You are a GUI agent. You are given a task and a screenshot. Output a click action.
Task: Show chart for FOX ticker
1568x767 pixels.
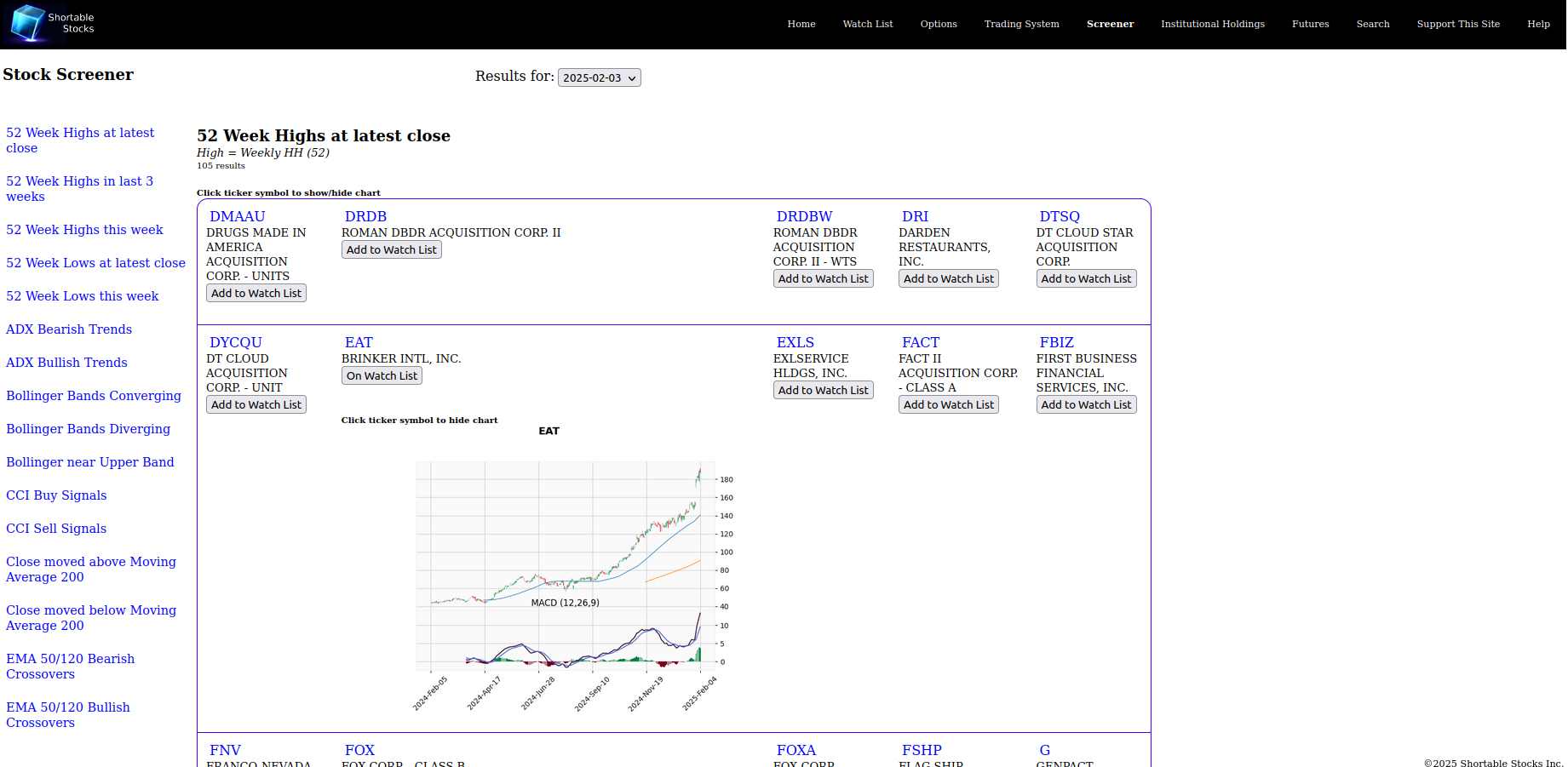tap(359, 750)
